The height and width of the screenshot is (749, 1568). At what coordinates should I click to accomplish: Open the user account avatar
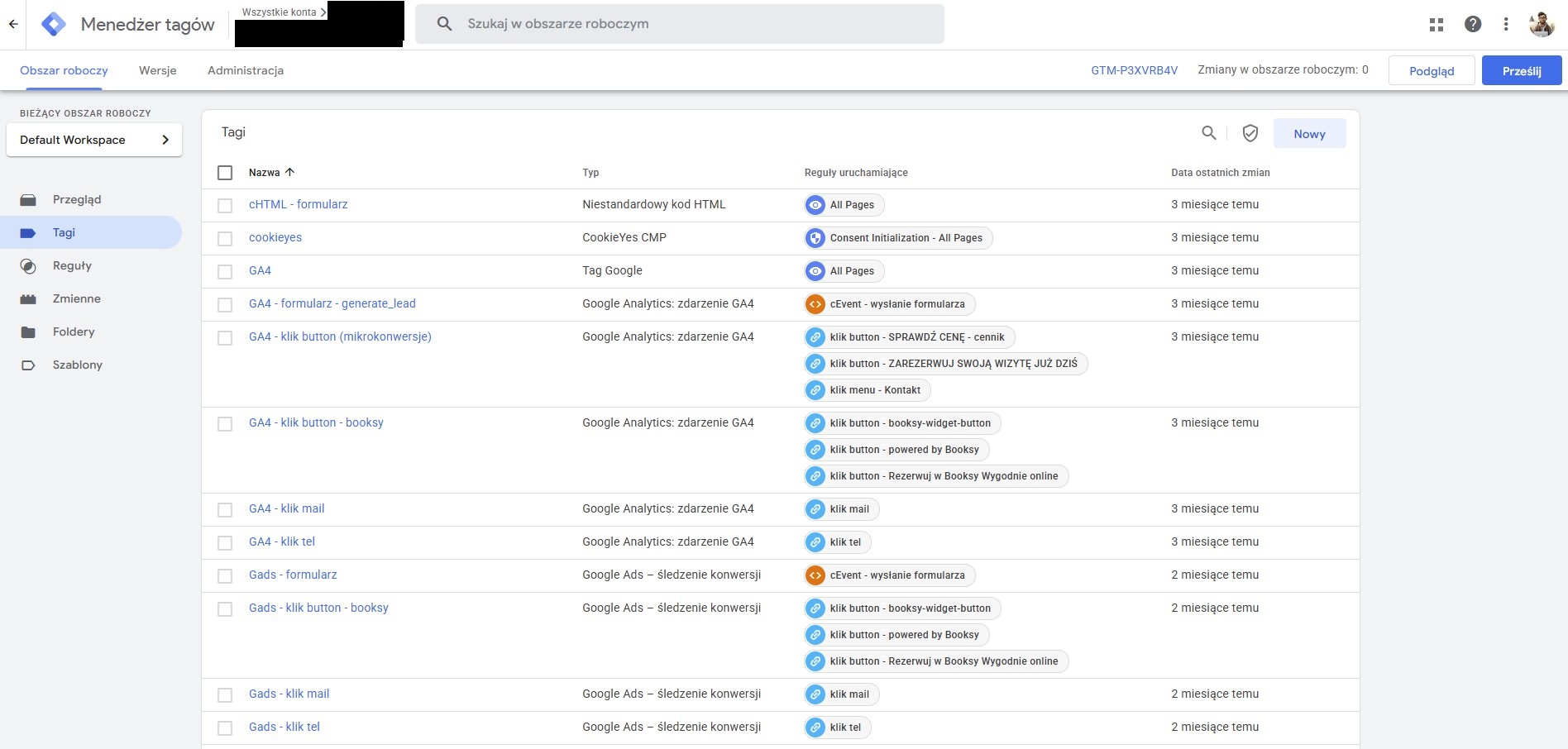coord(1542,24)
